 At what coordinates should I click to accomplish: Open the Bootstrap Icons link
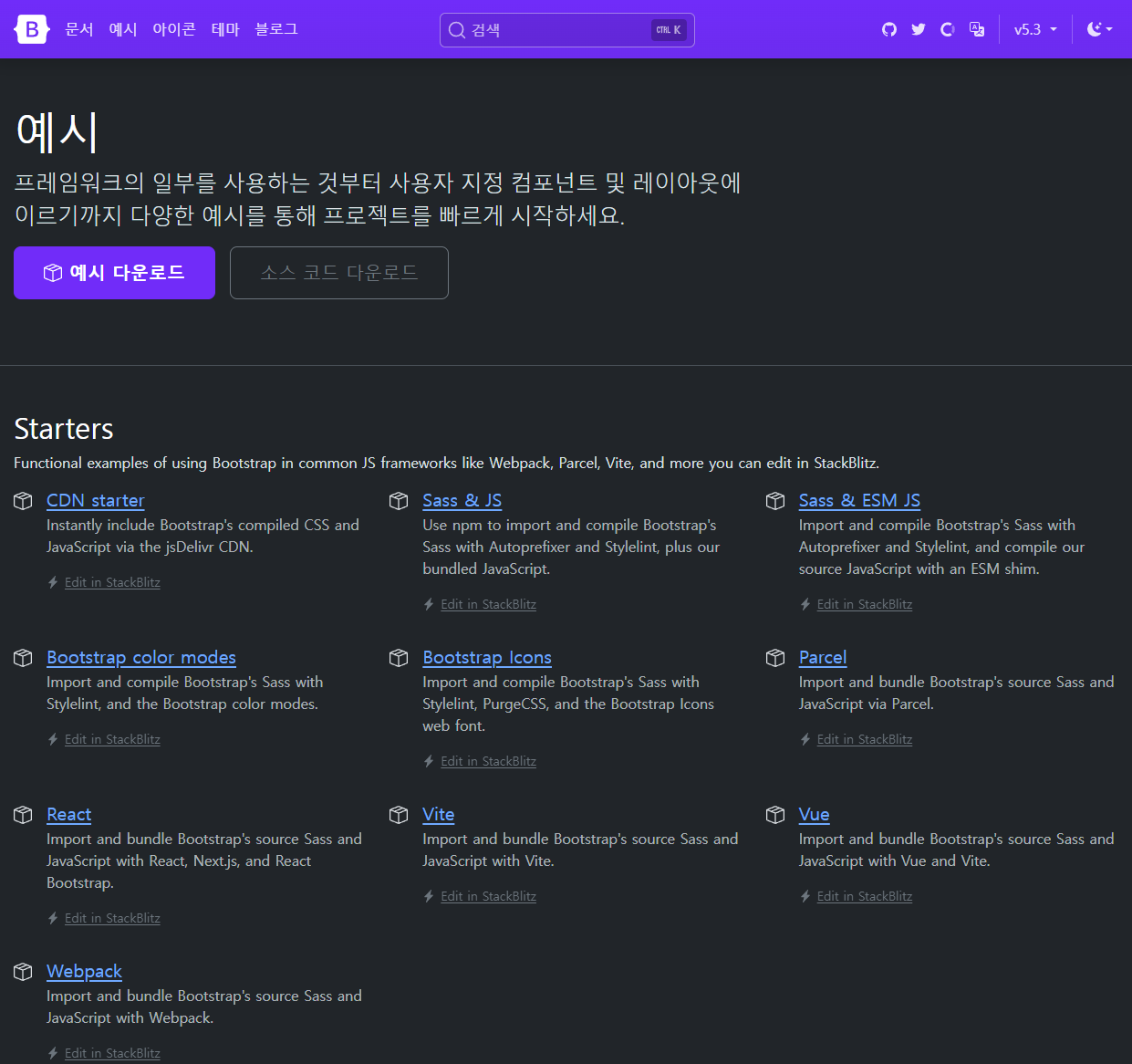point(487,657)
